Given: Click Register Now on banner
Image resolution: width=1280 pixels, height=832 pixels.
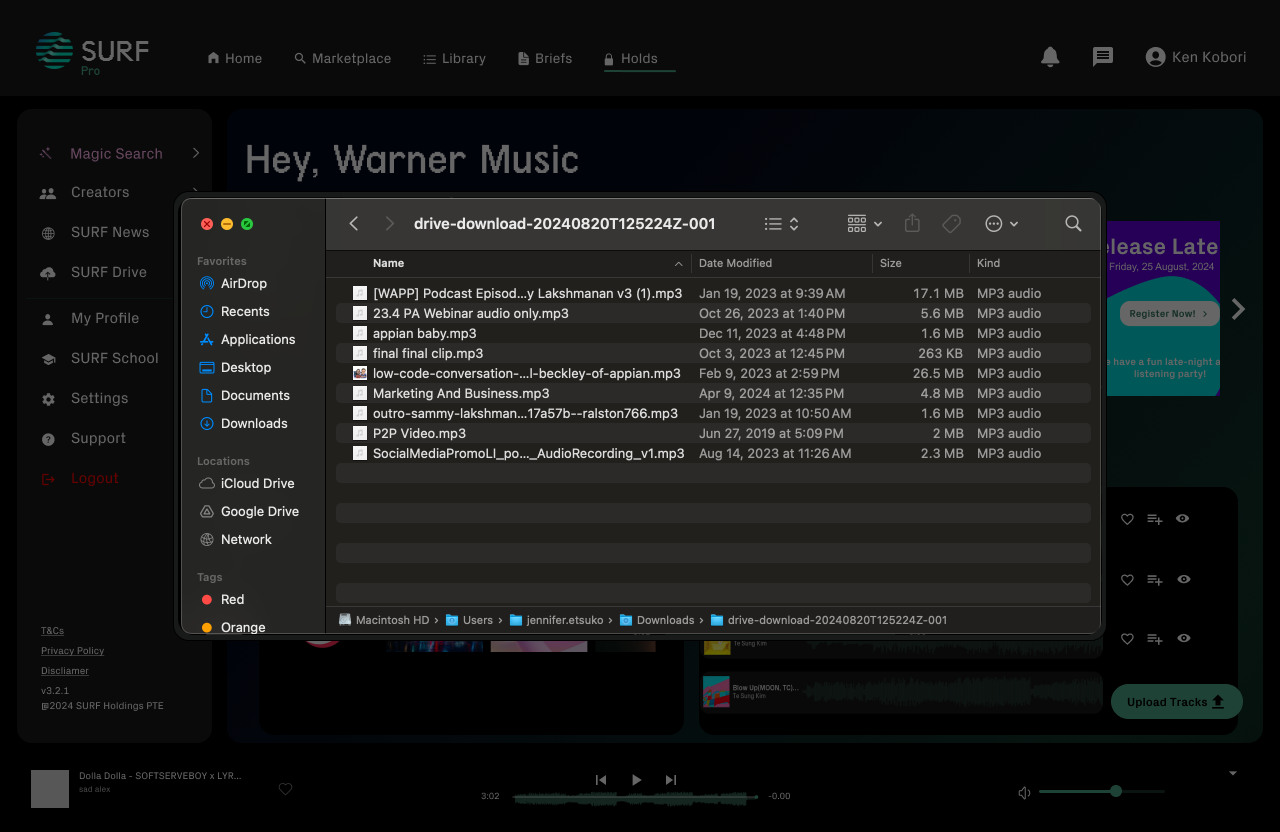Looking at the screenshot, I should [1169, 313].
